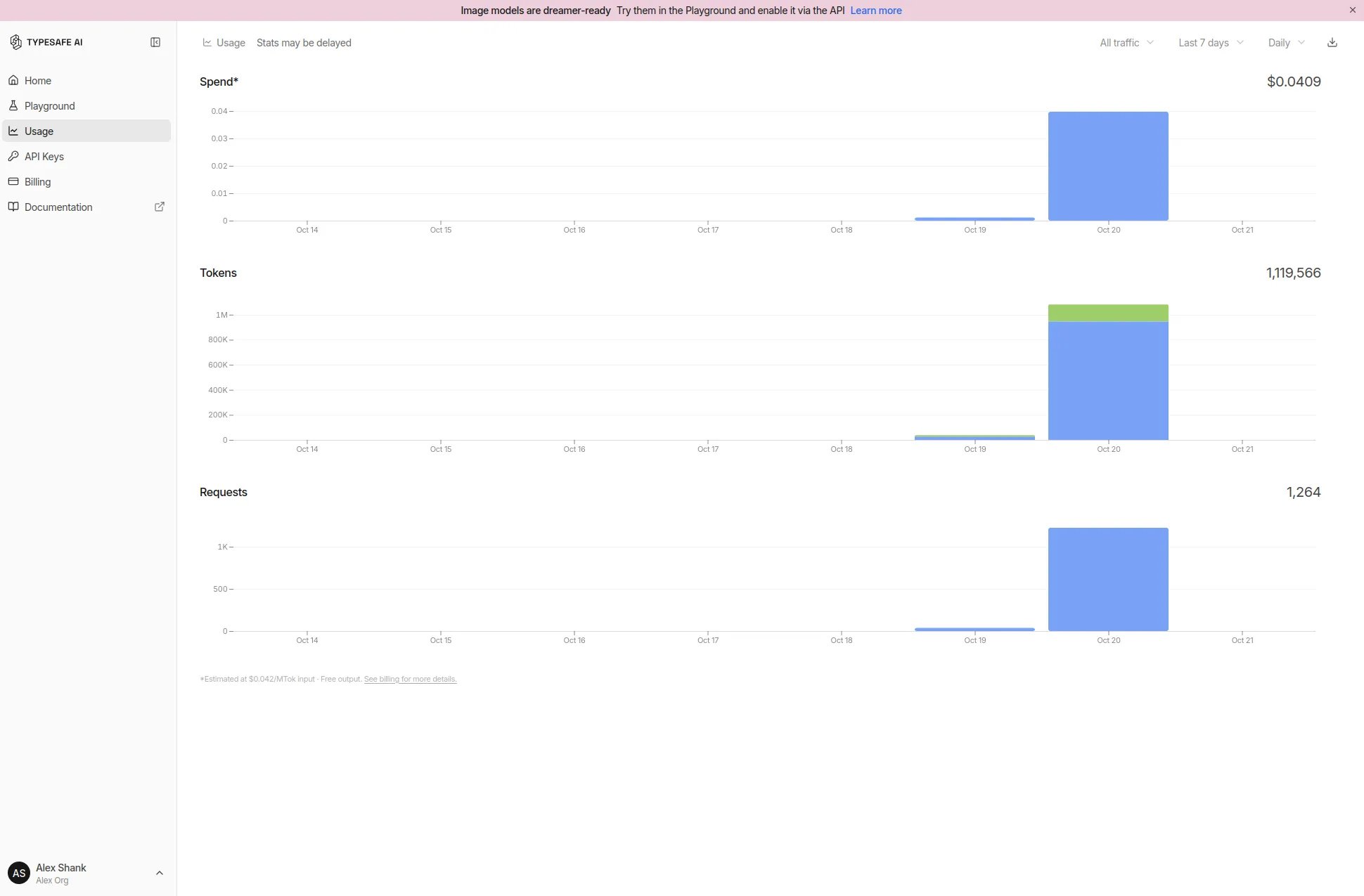Click the Documentation book icon
Screen dimensions: 1364x896
pyautogui.click(x=13, y=207)
